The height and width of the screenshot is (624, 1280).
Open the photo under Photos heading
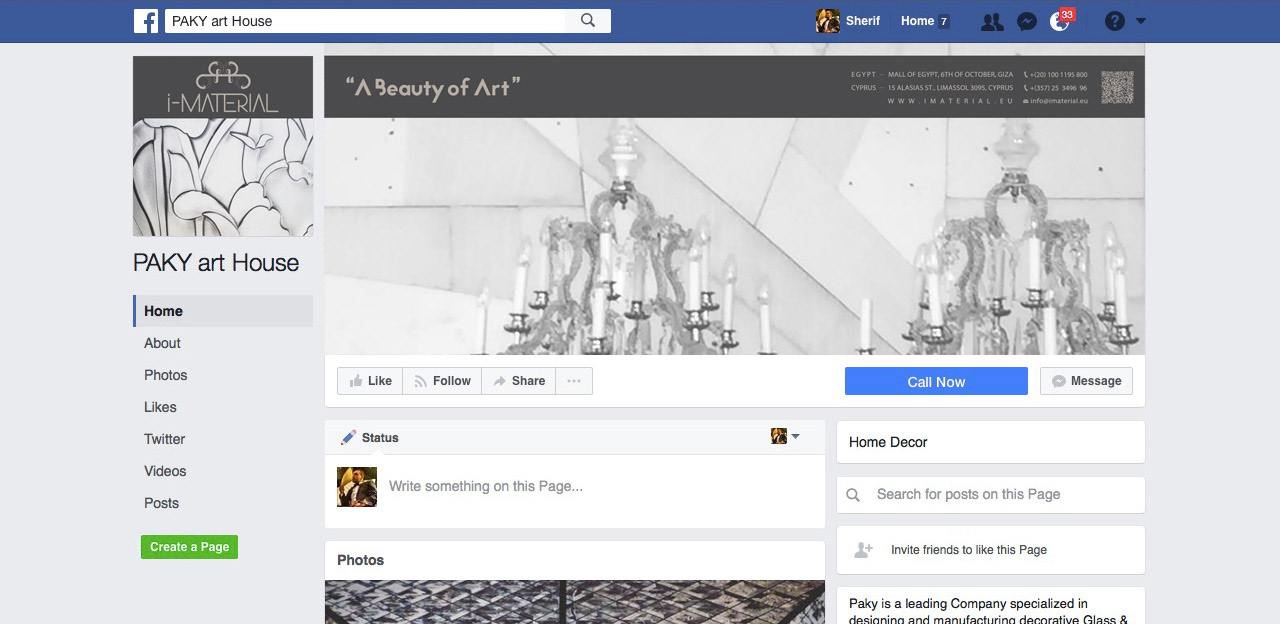pyautogui.click(x=575, y=602)
